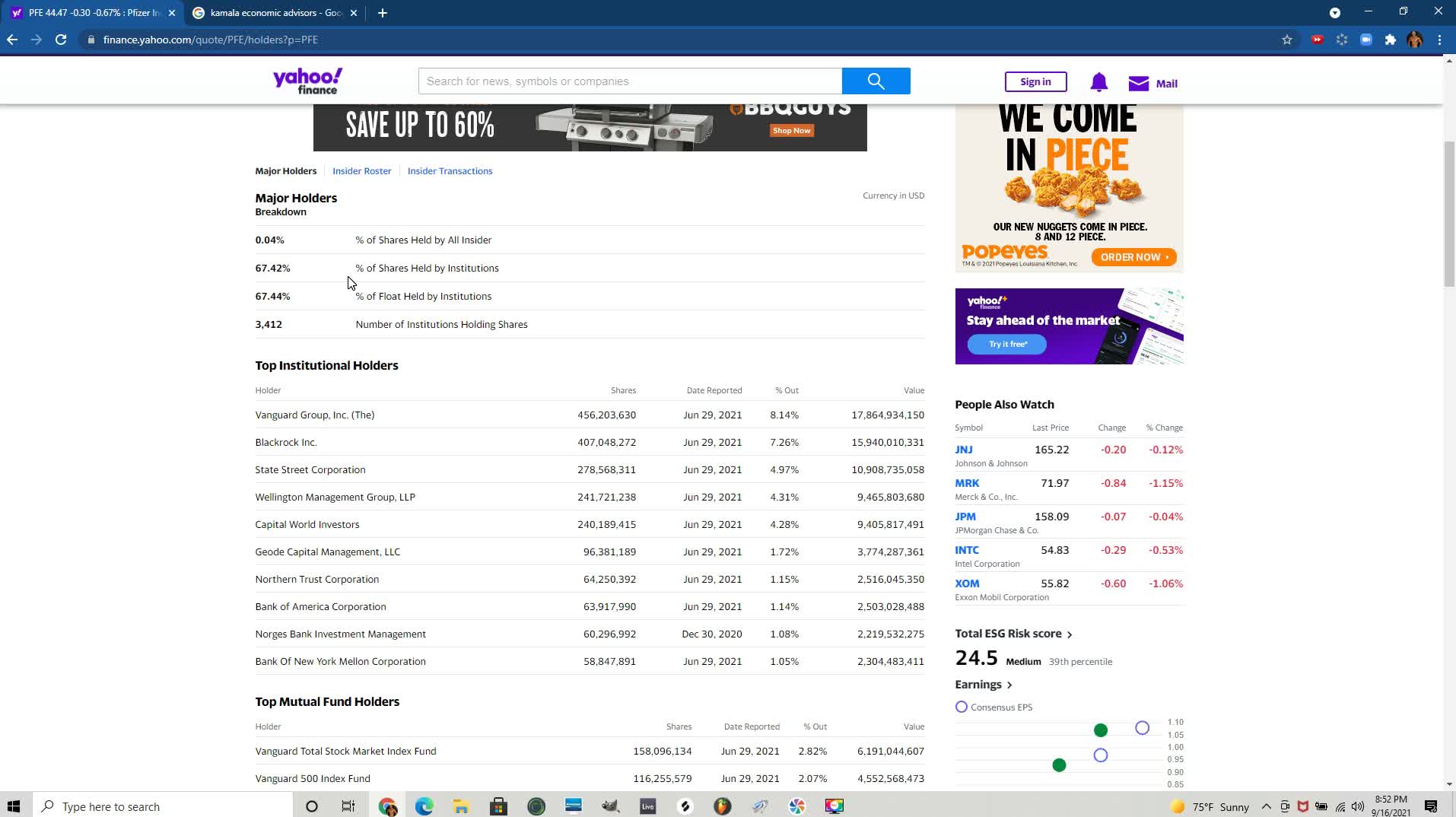Open Ableton Live icon on taskbar

pyautogui.click(x=647, y=806)
